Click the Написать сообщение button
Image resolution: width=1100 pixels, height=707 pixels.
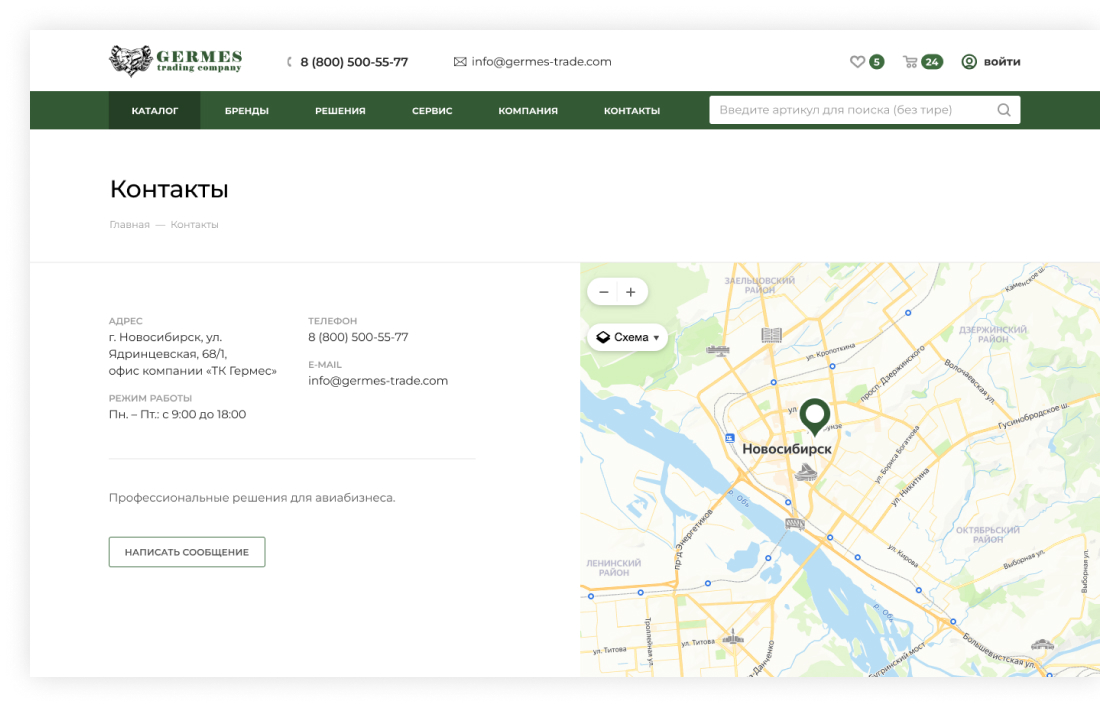[187, 552]
